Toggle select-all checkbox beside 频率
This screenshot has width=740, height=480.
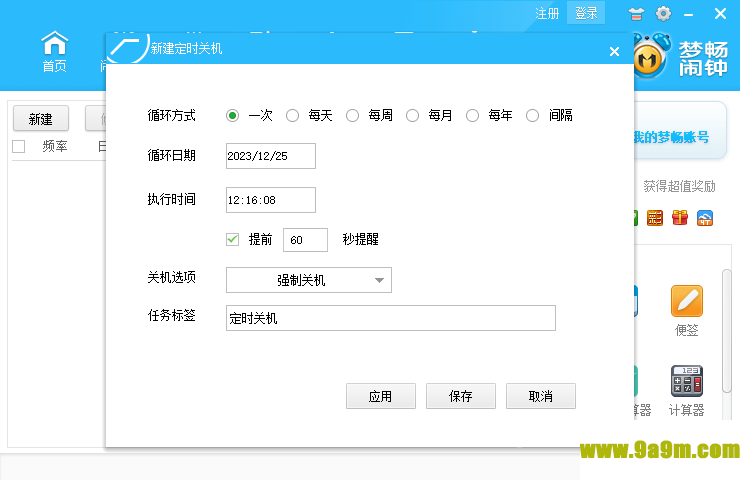point(18,146)
